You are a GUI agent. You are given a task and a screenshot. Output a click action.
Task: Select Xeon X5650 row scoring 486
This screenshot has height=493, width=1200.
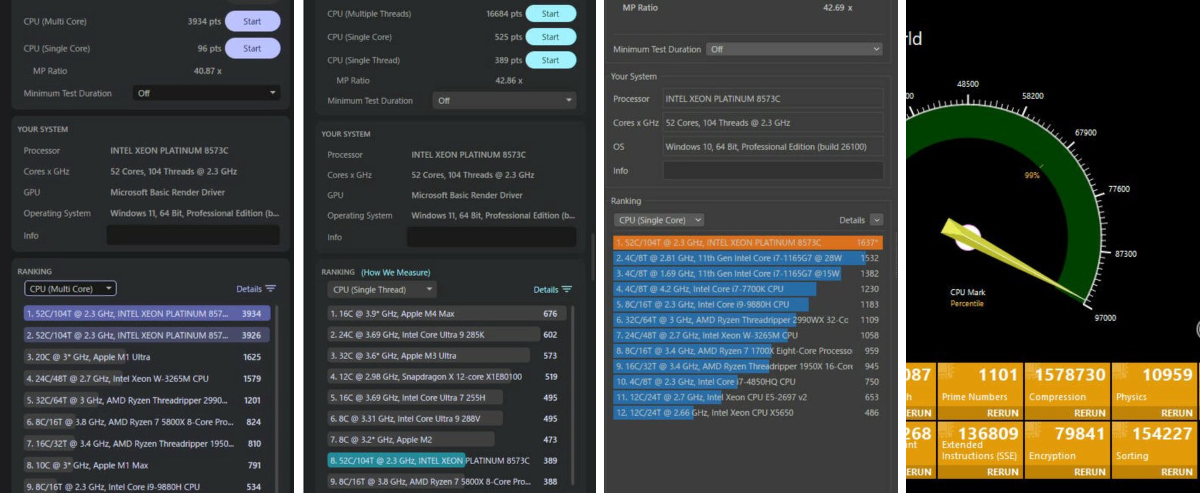click(749, 413)
